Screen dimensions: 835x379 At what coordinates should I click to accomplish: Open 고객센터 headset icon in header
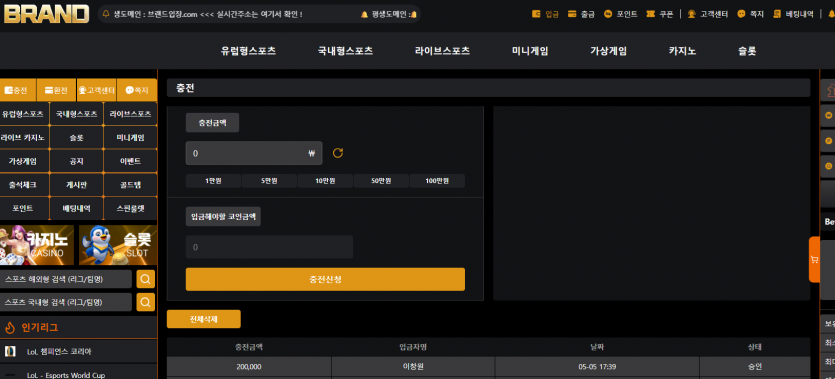(x=692, y=14)
